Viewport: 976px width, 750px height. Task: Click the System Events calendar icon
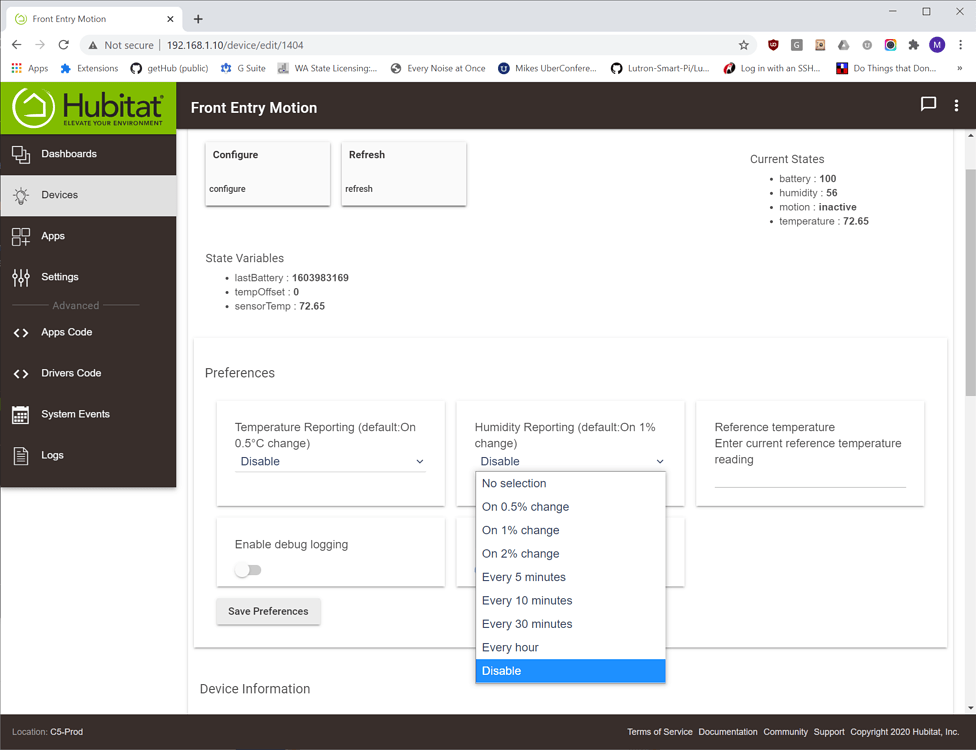pos(21,414)
